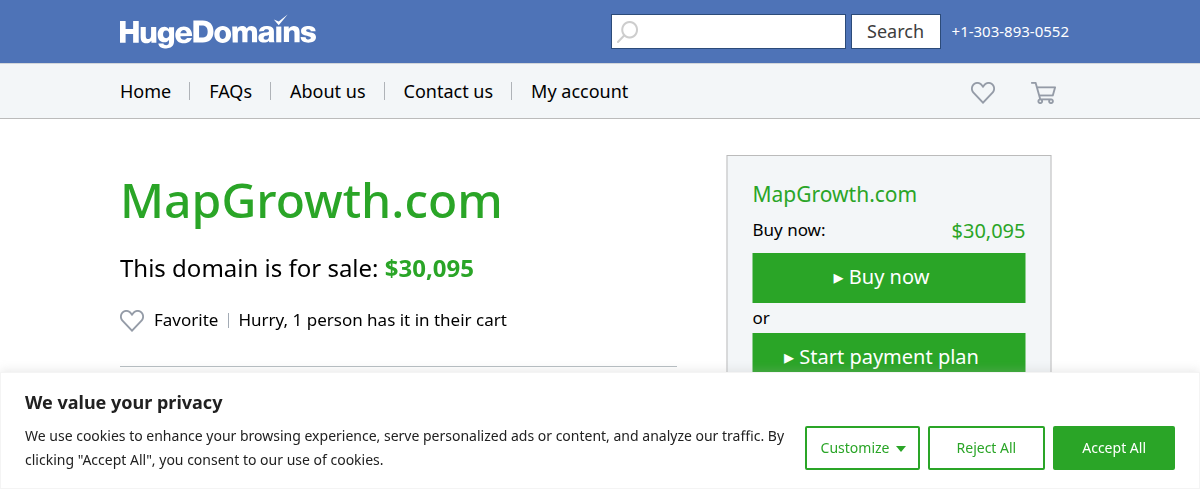The width and height of the screenshot is (1200, 489).
Task: Toggle the Favorite heart beside MapGrowth.com
Action: click(x=132, y=321)
